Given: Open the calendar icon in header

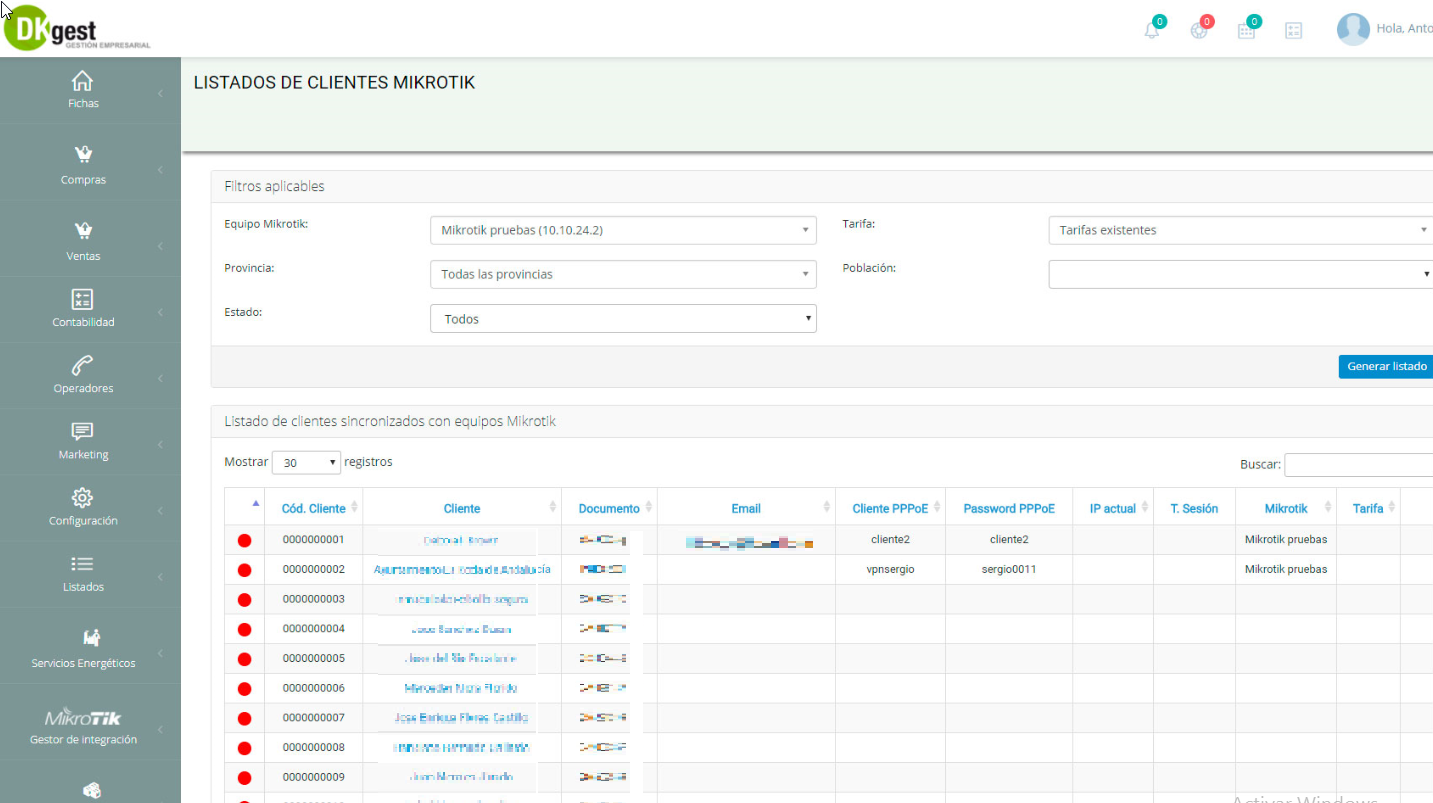Looking at the screenshot, I should pos(1246,30).
